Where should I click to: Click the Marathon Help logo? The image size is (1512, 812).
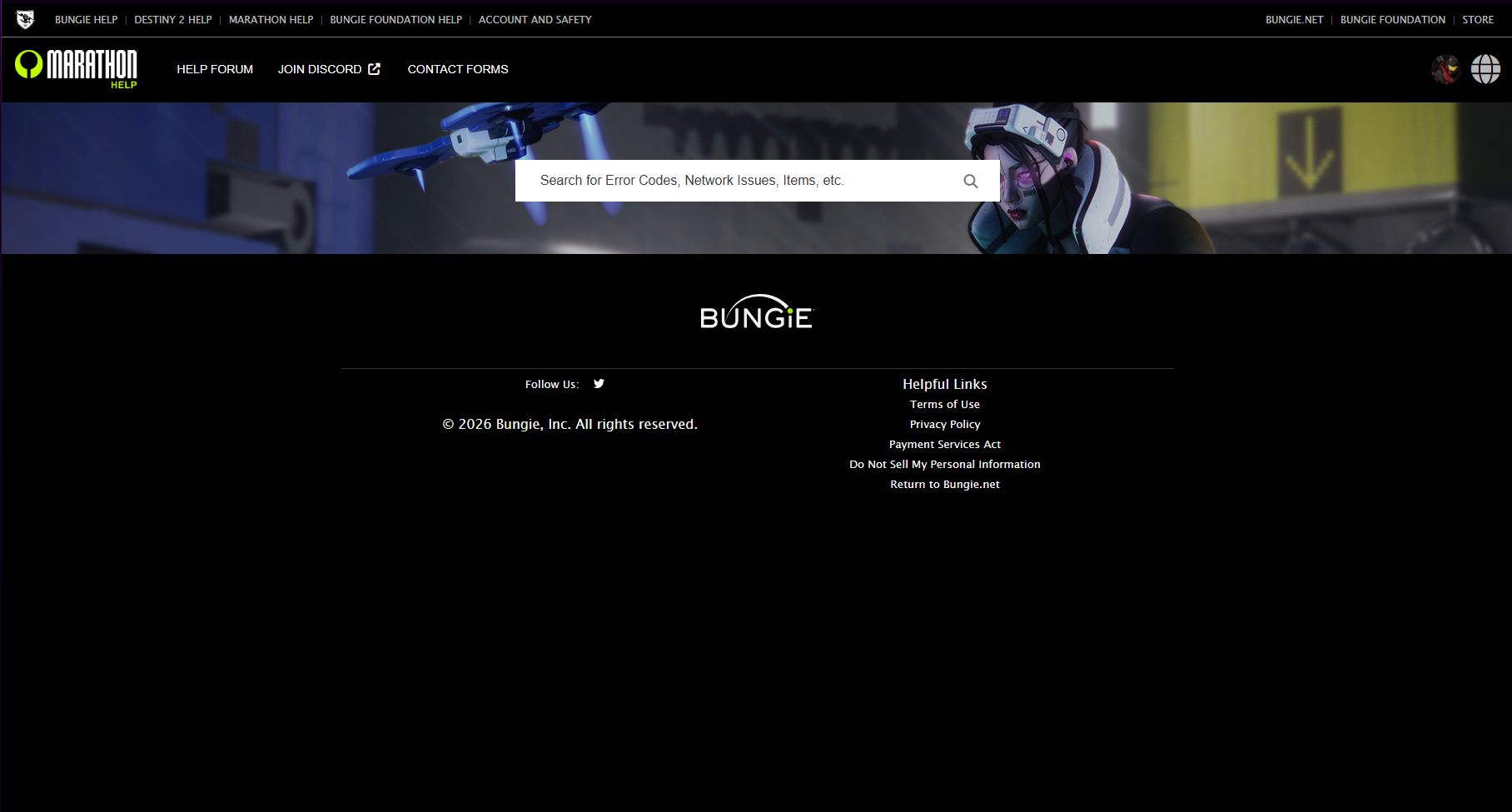tap(77, 68)
